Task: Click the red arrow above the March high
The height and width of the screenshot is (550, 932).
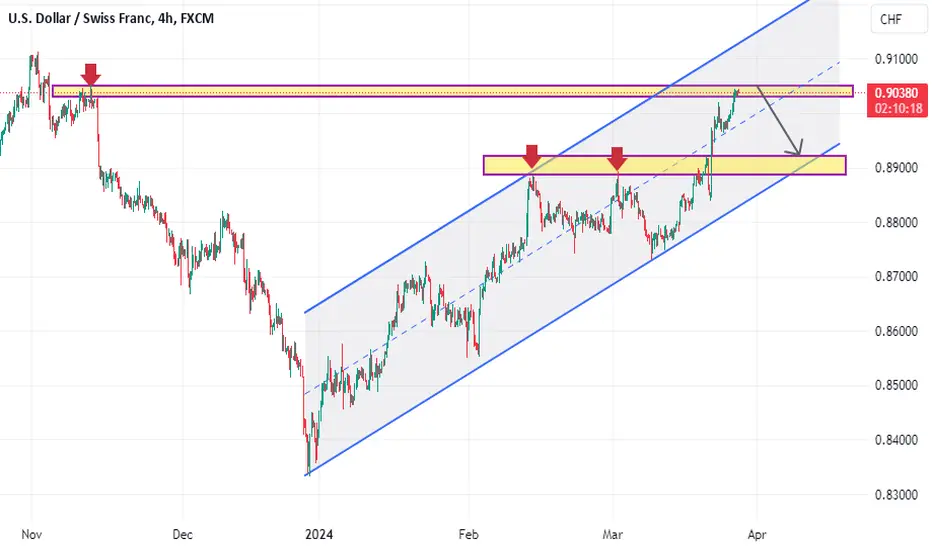Action: [x=617, y=159]
